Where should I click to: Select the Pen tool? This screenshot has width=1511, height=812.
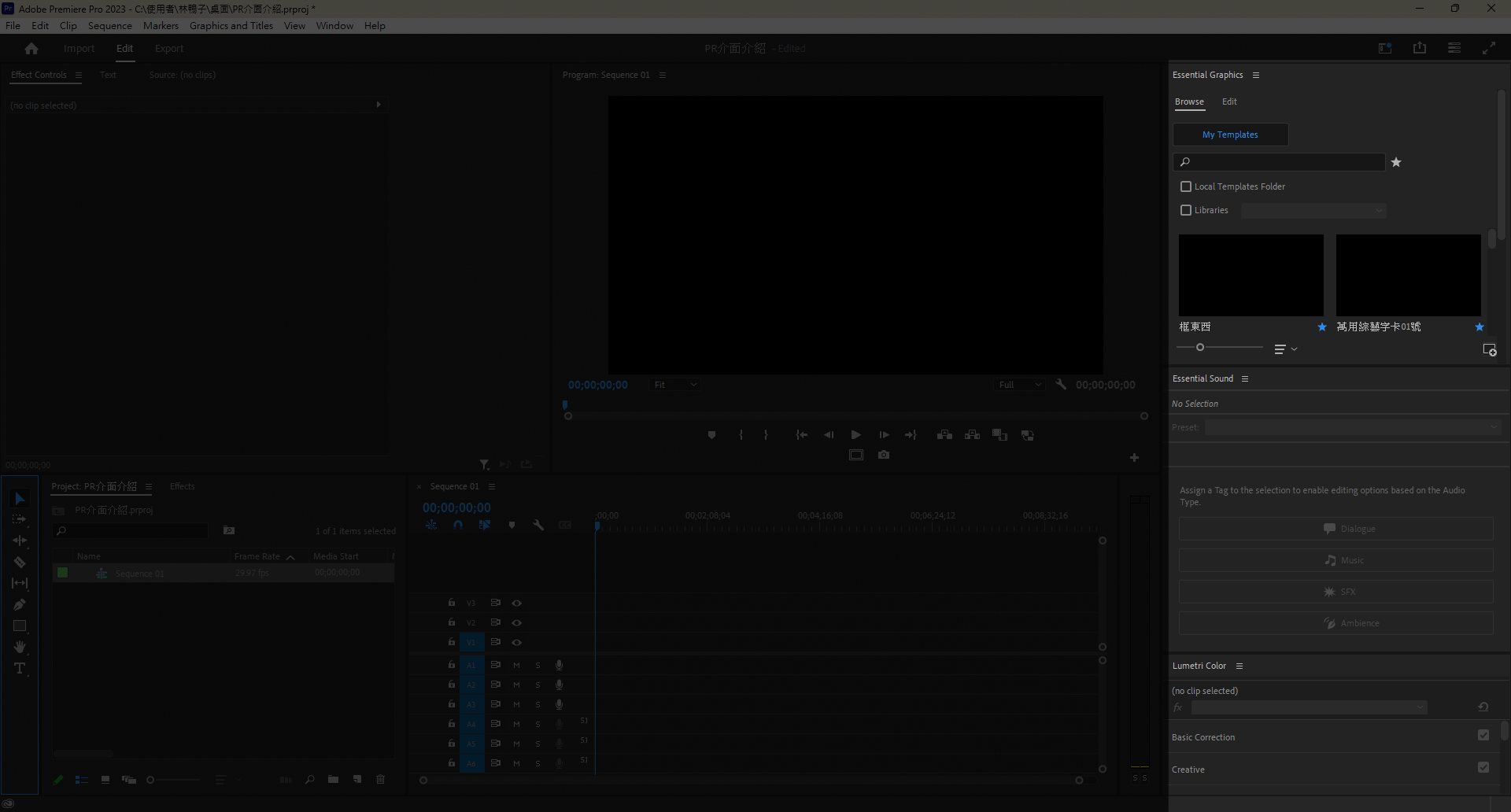click(20, 605)
